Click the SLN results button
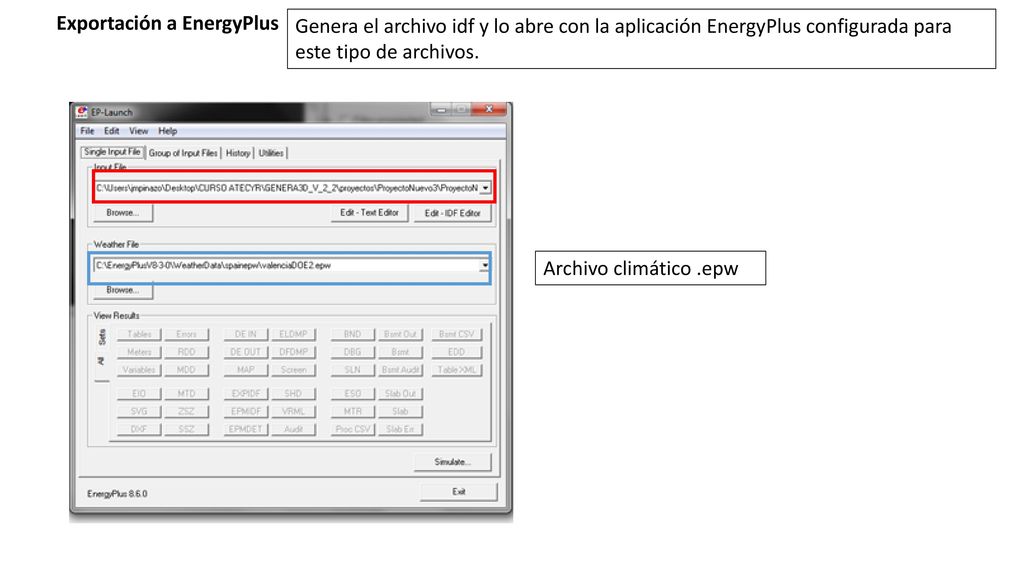This screenshot has height=576, width=1024. pyautogui.click(x=353, y=370)
